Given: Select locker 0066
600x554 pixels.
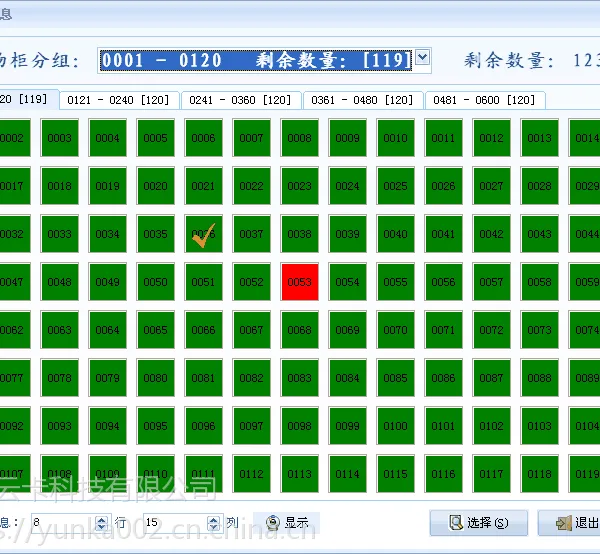Looking at the screenshot, I should [x=204, y=330].
